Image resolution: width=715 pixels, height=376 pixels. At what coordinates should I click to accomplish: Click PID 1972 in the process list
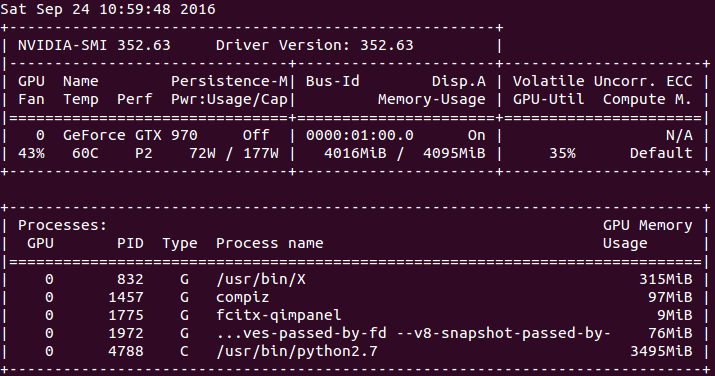point(126,333)
